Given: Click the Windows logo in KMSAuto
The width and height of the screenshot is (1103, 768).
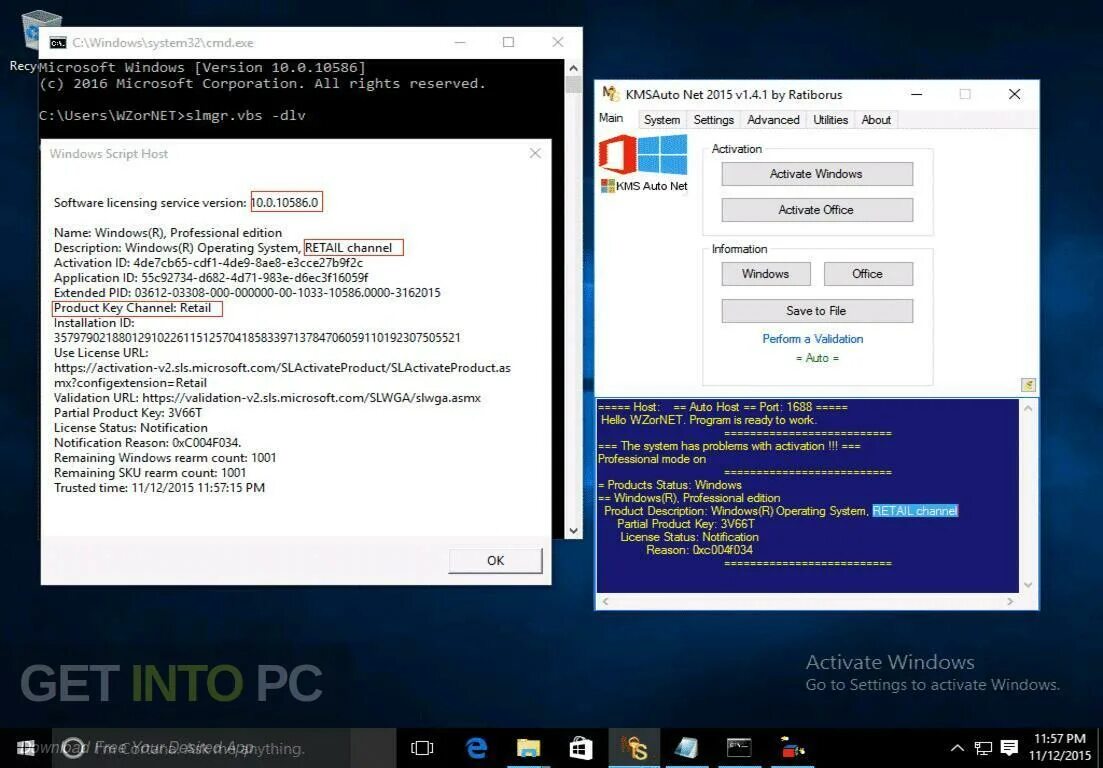Looking at the screenshot, I should (663, 155).
